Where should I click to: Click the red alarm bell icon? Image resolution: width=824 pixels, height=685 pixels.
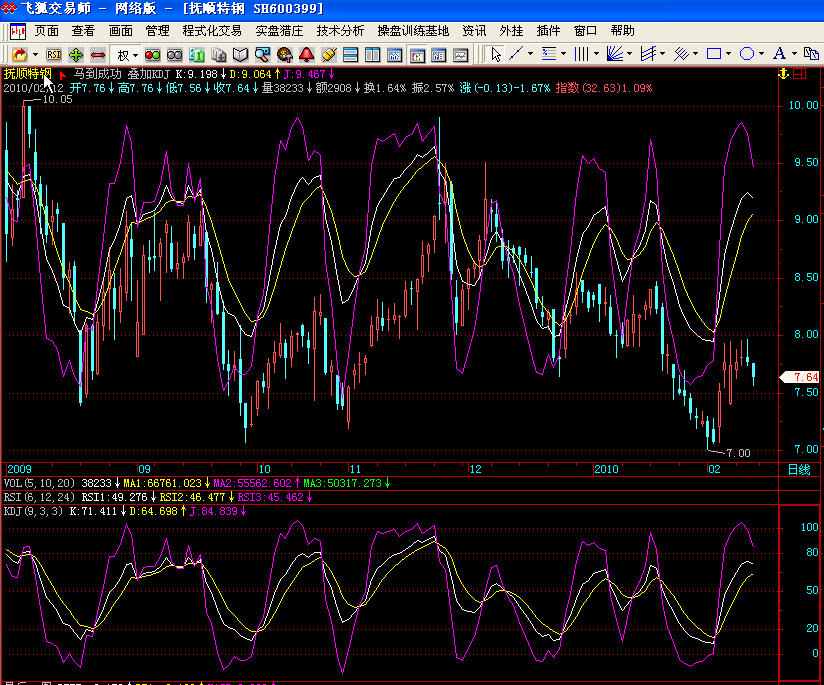pyautogui.click(x=306, y=54)
